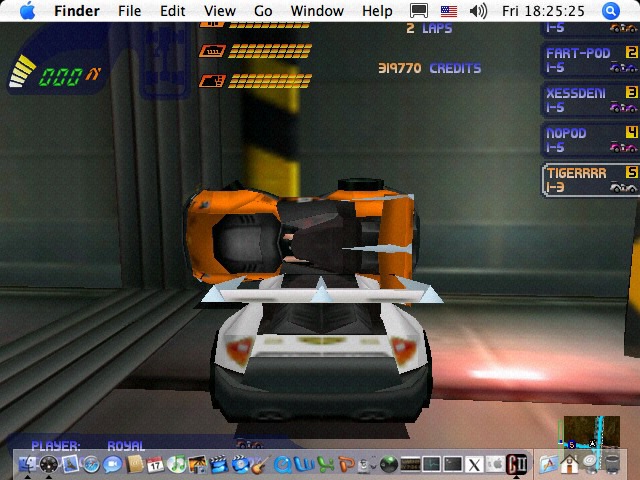This screenshot has width=640, height=480.
Task: Open the Go menu
Action: coord(263,11)
